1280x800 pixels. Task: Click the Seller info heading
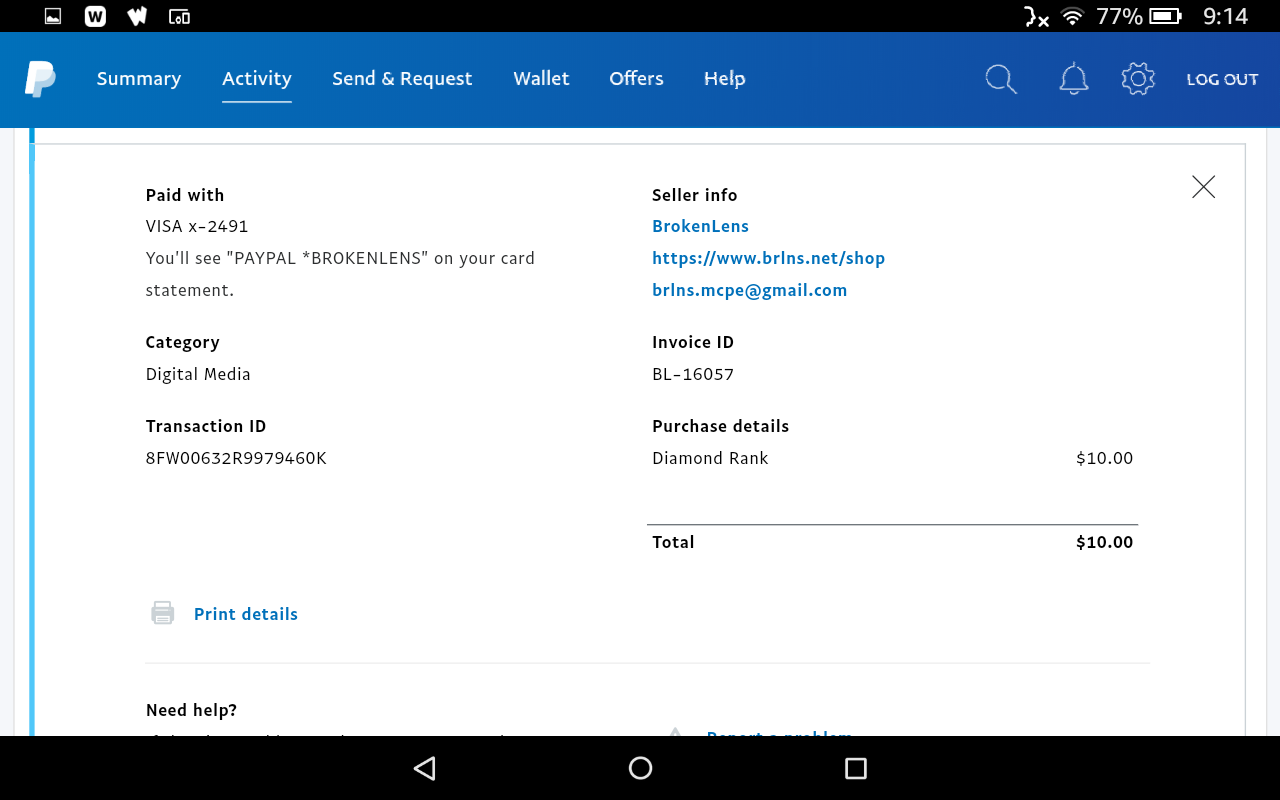click(x=694, y=195)
